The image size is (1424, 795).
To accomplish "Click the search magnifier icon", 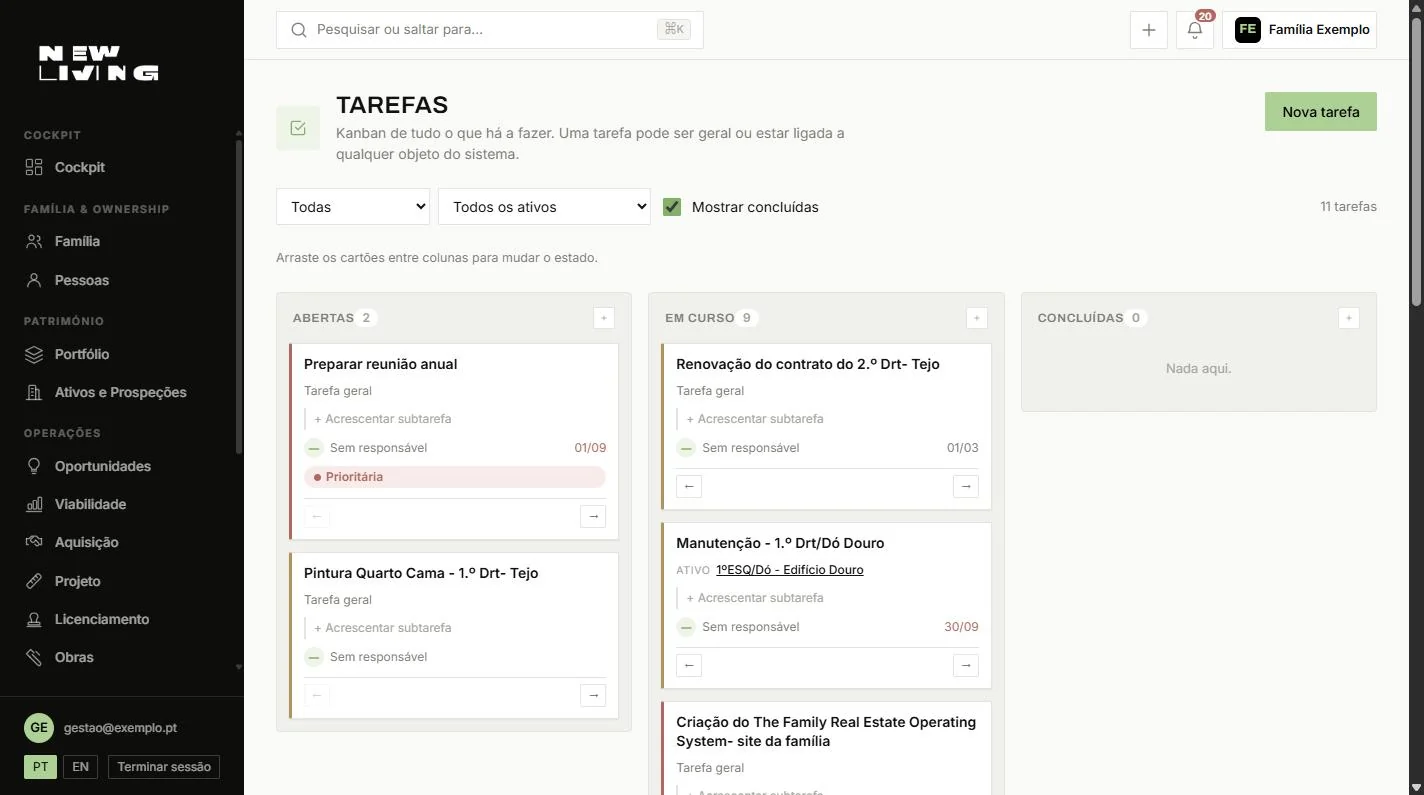I will tap(298, 30).
